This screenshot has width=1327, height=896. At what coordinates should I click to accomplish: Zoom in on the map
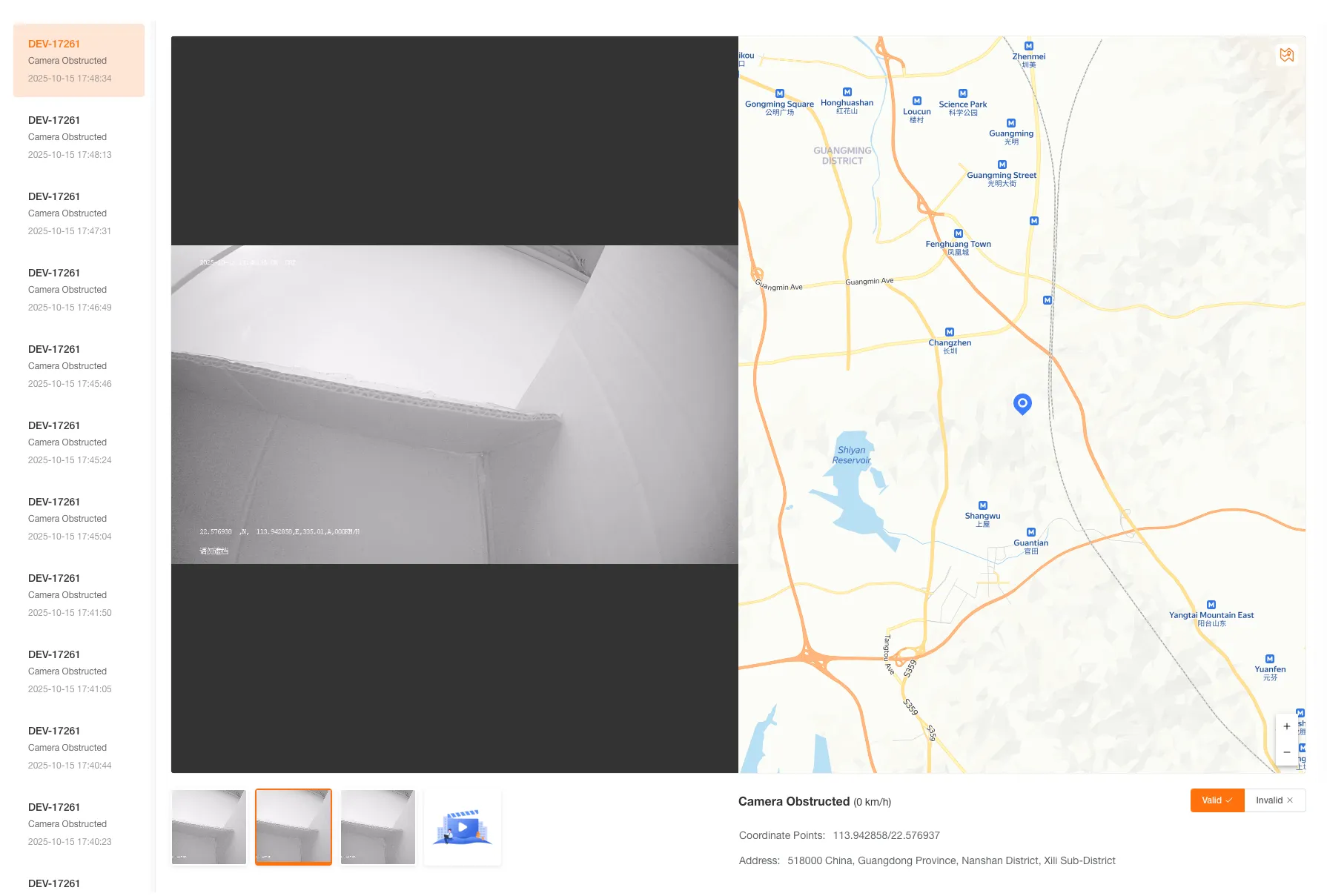1286,726
